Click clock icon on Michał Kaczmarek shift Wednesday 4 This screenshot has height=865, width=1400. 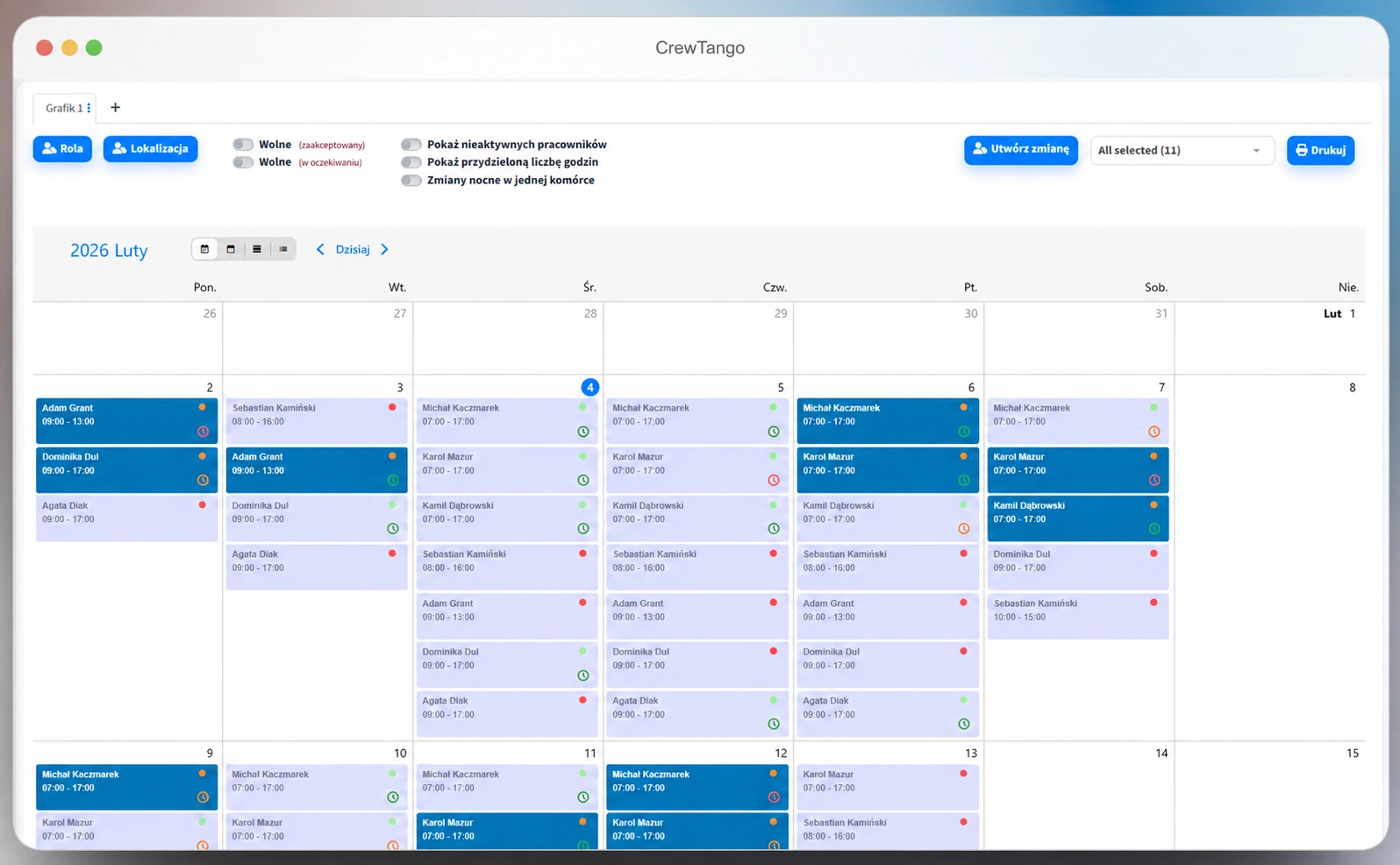(583, 432)
